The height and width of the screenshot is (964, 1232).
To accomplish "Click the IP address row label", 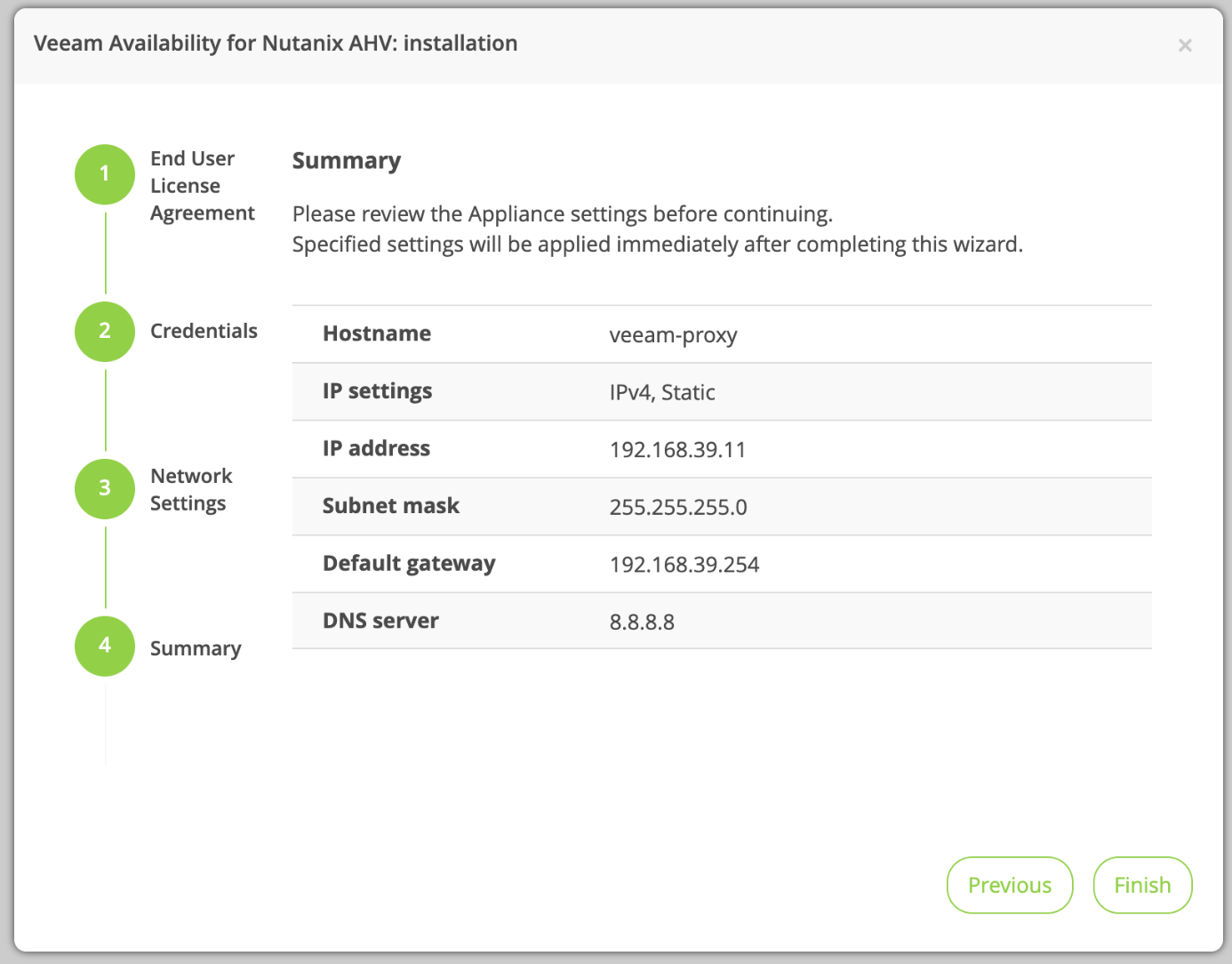I will (x=376, y=448).
